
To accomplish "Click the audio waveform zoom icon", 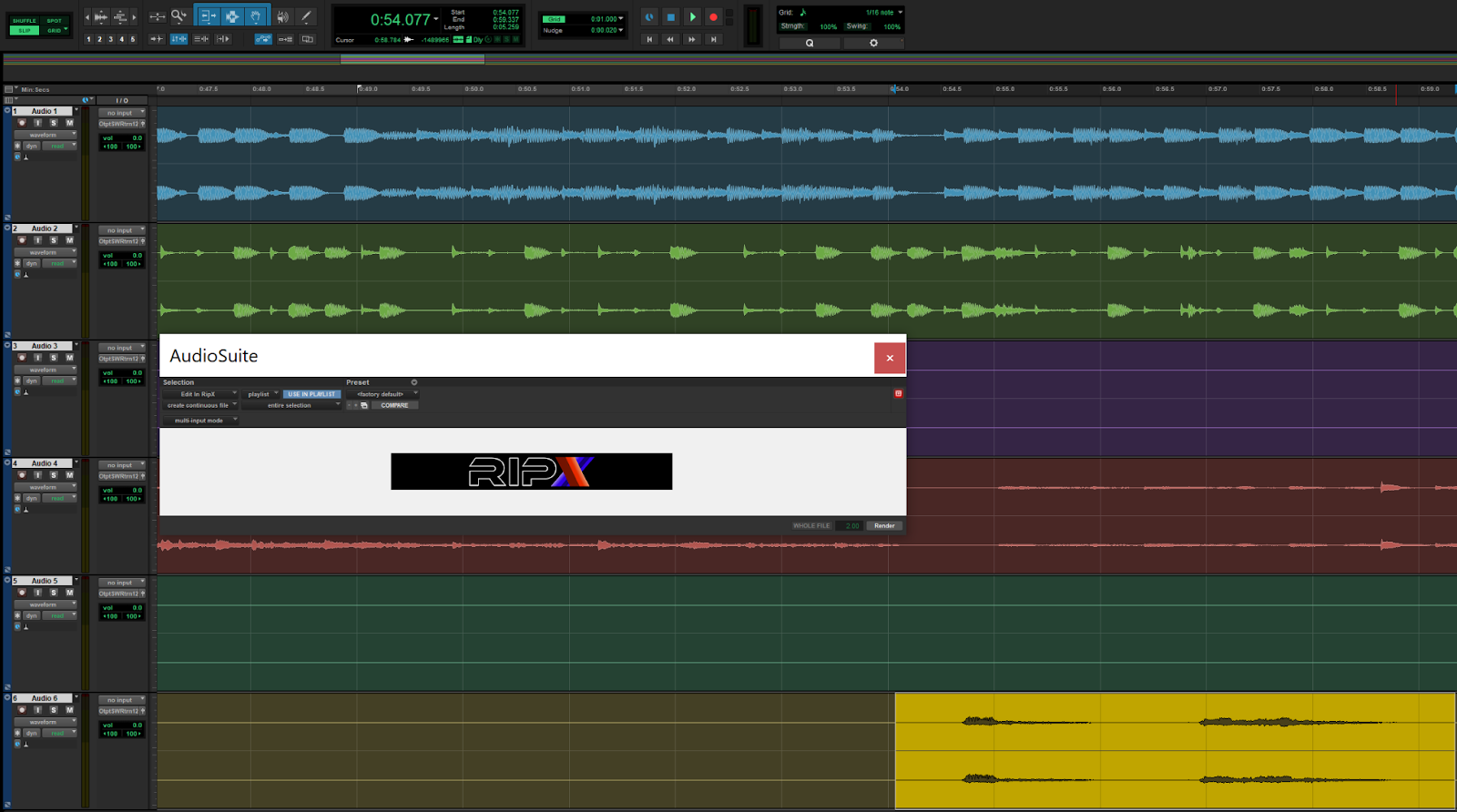I will click(x=100, y=16).
